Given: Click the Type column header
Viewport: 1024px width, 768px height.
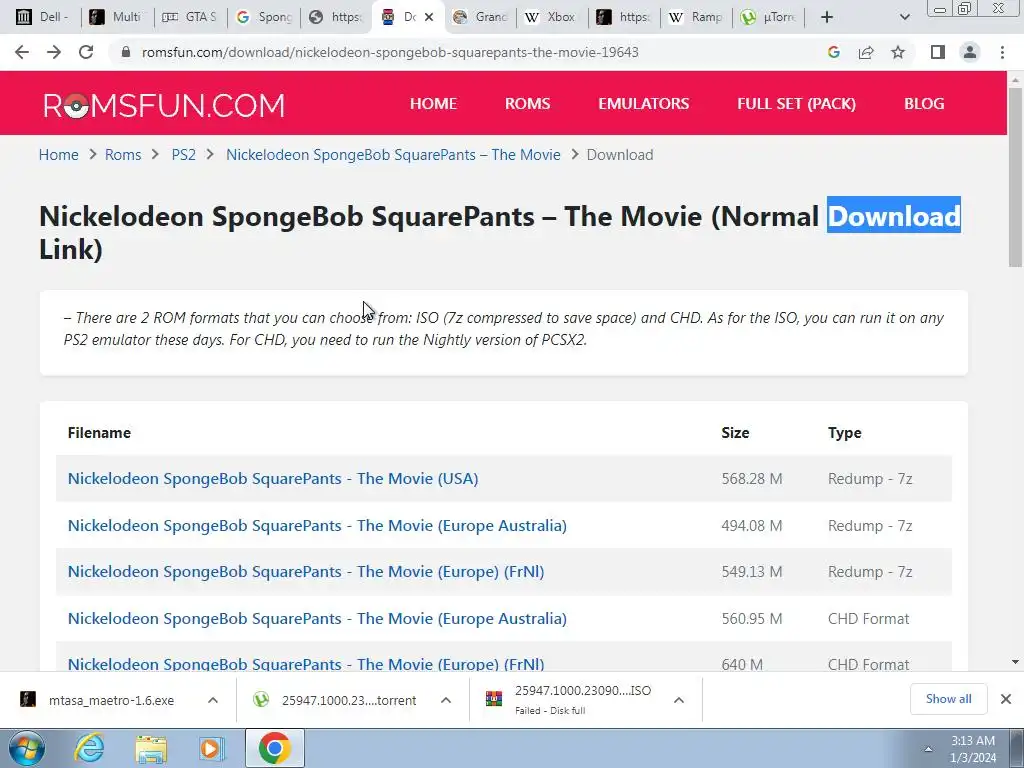Looking at the screenshot, I should click(844, 433).
